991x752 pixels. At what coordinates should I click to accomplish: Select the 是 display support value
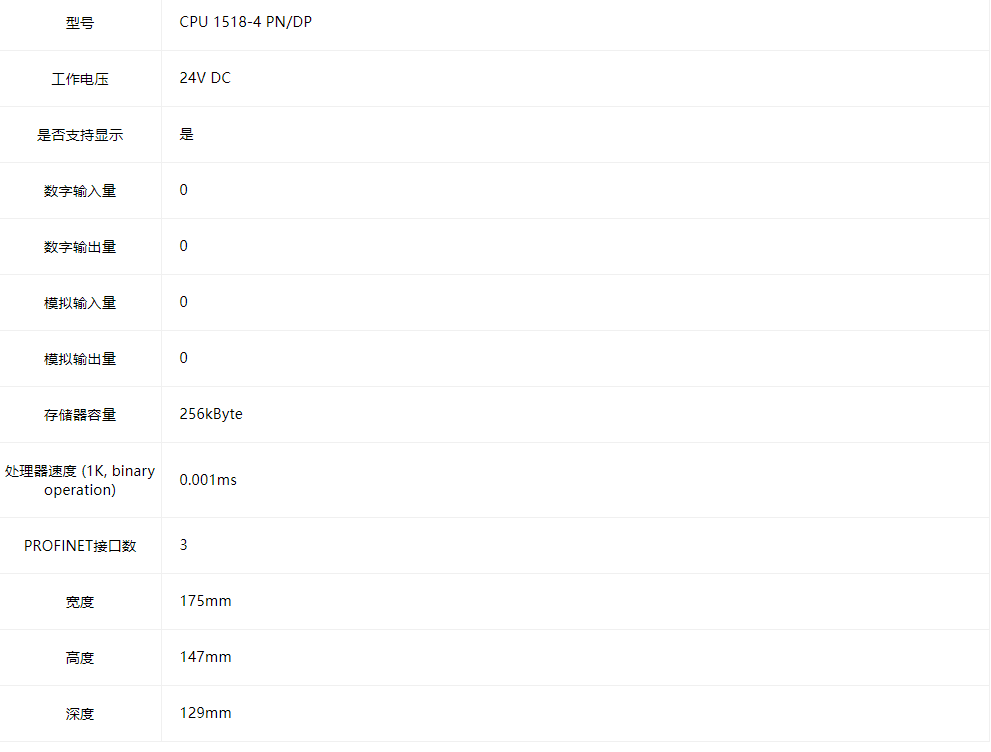tap(186, 134)
